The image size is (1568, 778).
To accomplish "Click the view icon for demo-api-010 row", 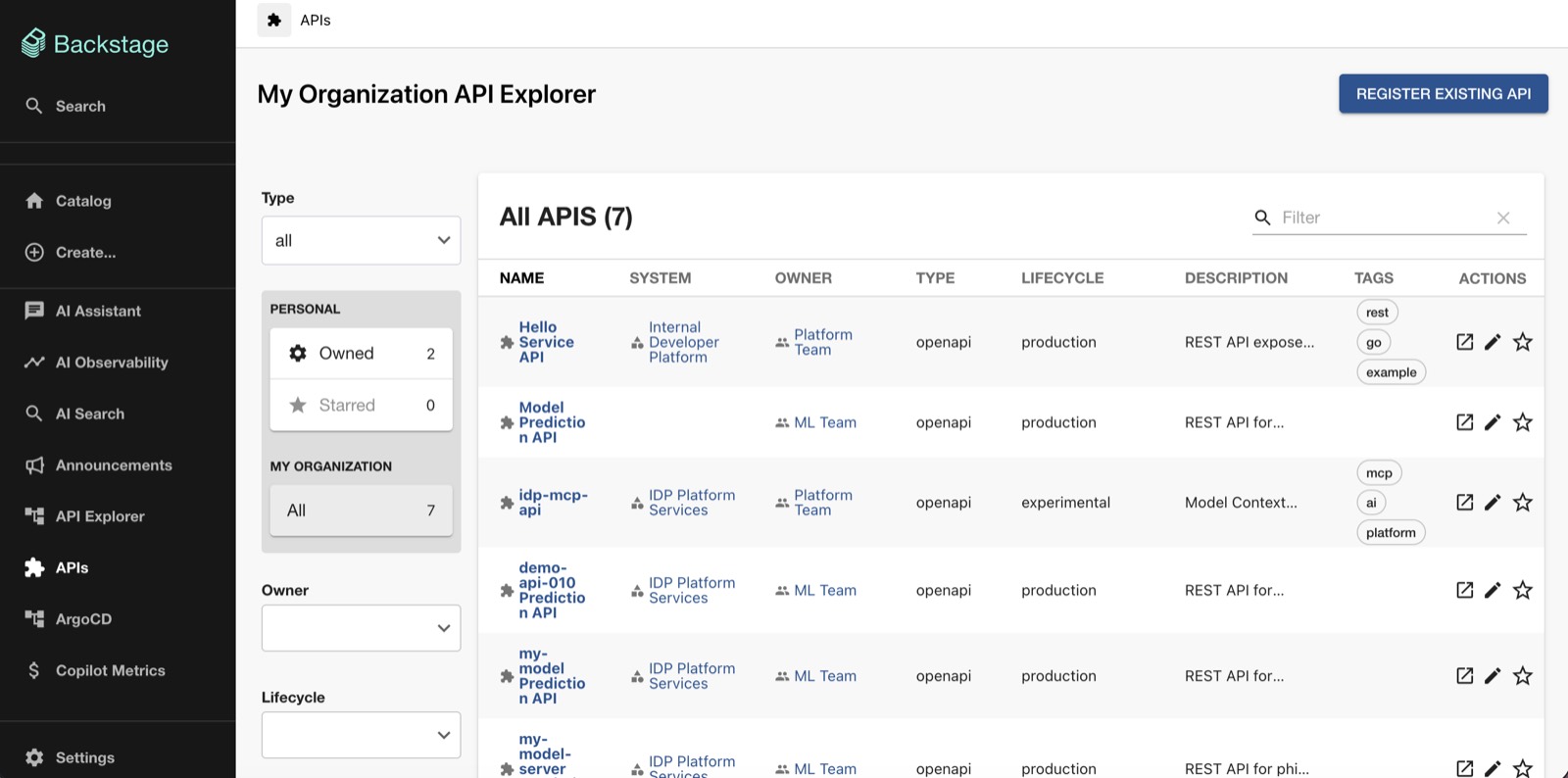I will tap(1464, 590).
